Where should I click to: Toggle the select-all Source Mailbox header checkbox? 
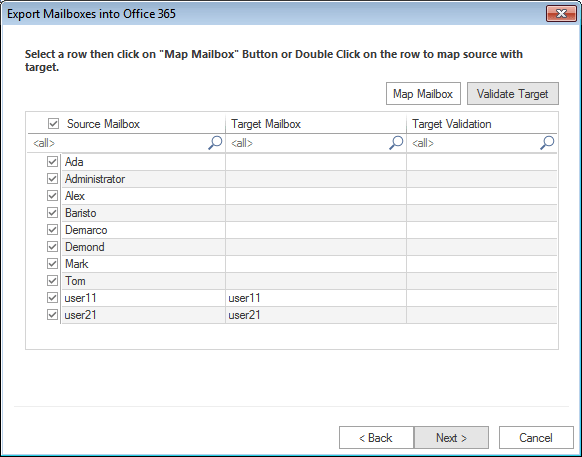click(x=53, y=124)
